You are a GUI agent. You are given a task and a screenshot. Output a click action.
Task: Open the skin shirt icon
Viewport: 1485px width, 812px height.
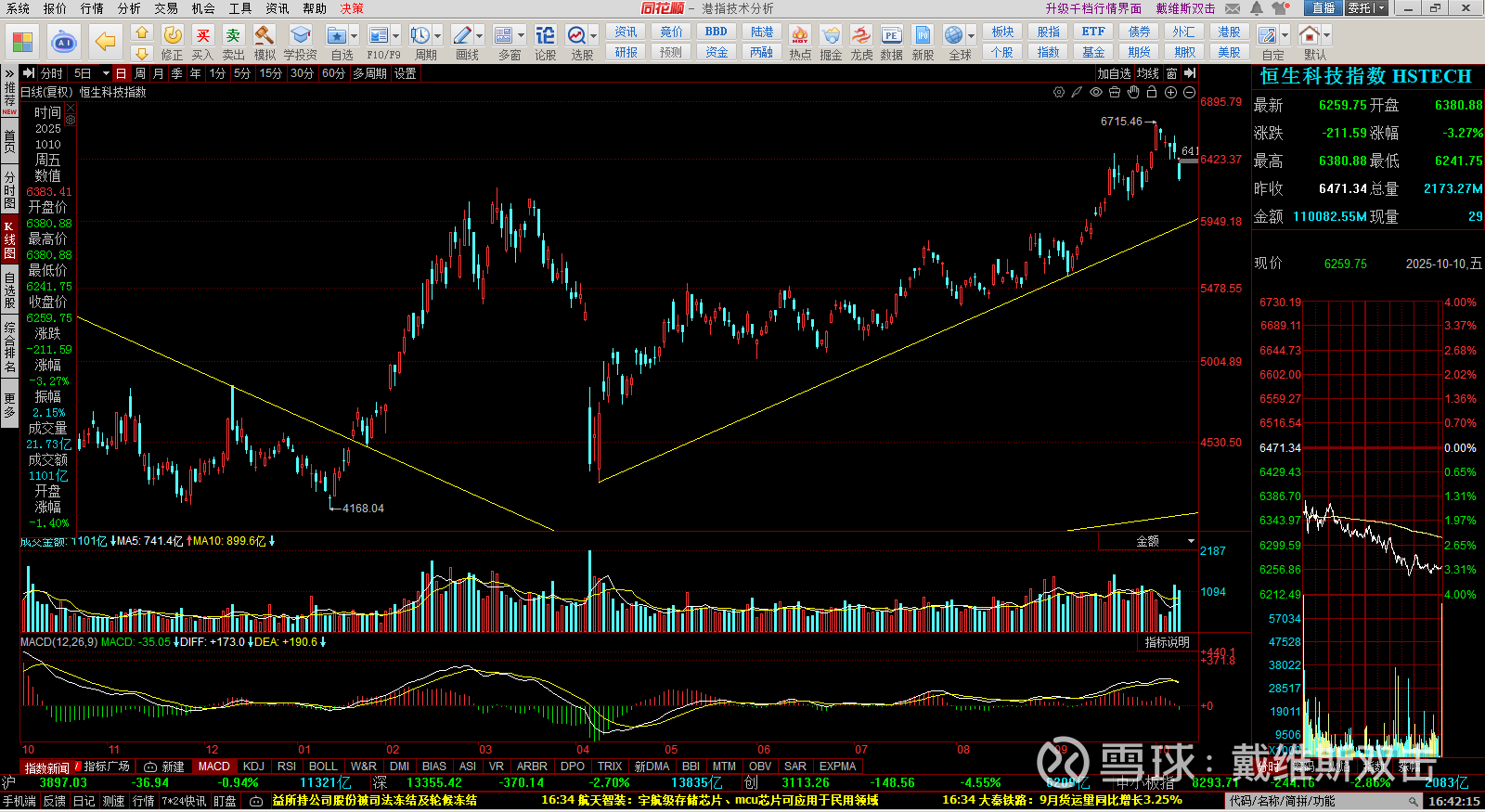(x=1281, y=8)
